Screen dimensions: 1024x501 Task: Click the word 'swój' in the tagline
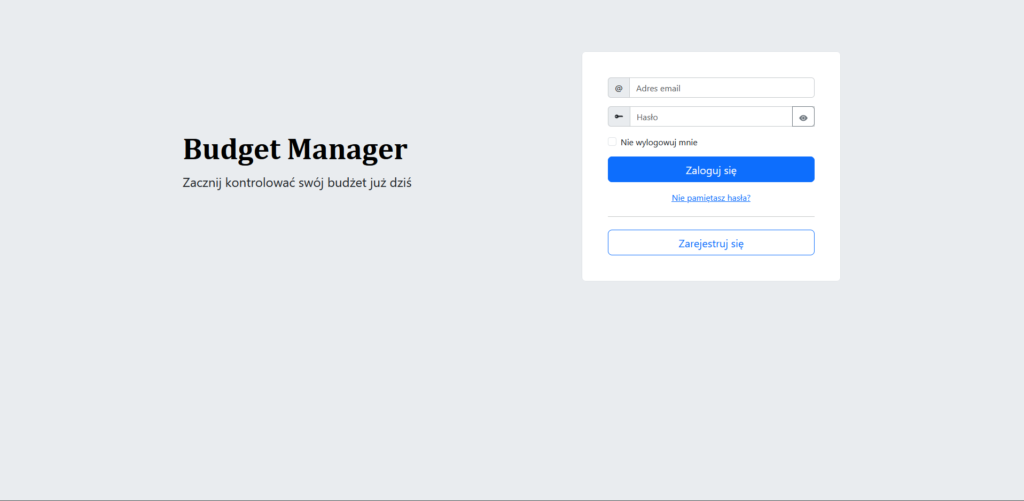click(314, 184)
